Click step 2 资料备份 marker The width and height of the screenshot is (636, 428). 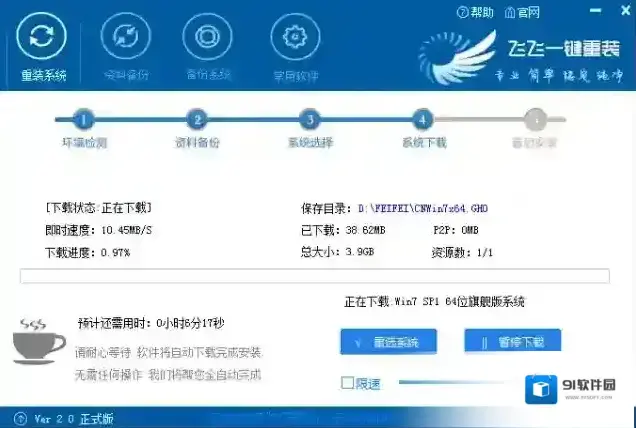click(197, 120)
